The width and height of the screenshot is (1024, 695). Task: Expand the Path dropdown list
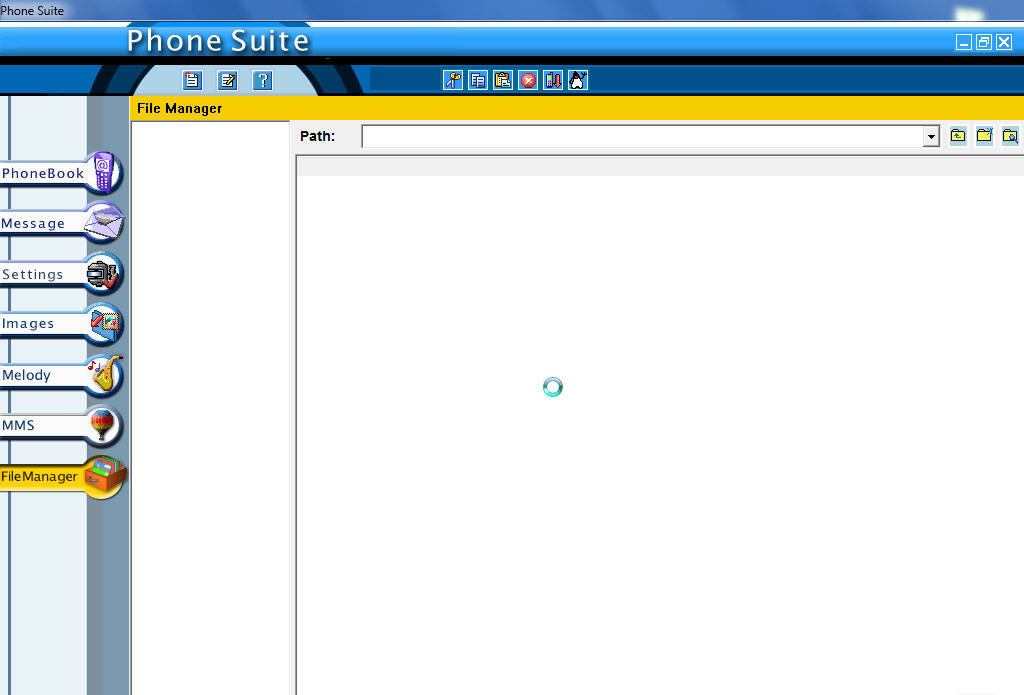point(931,137)
